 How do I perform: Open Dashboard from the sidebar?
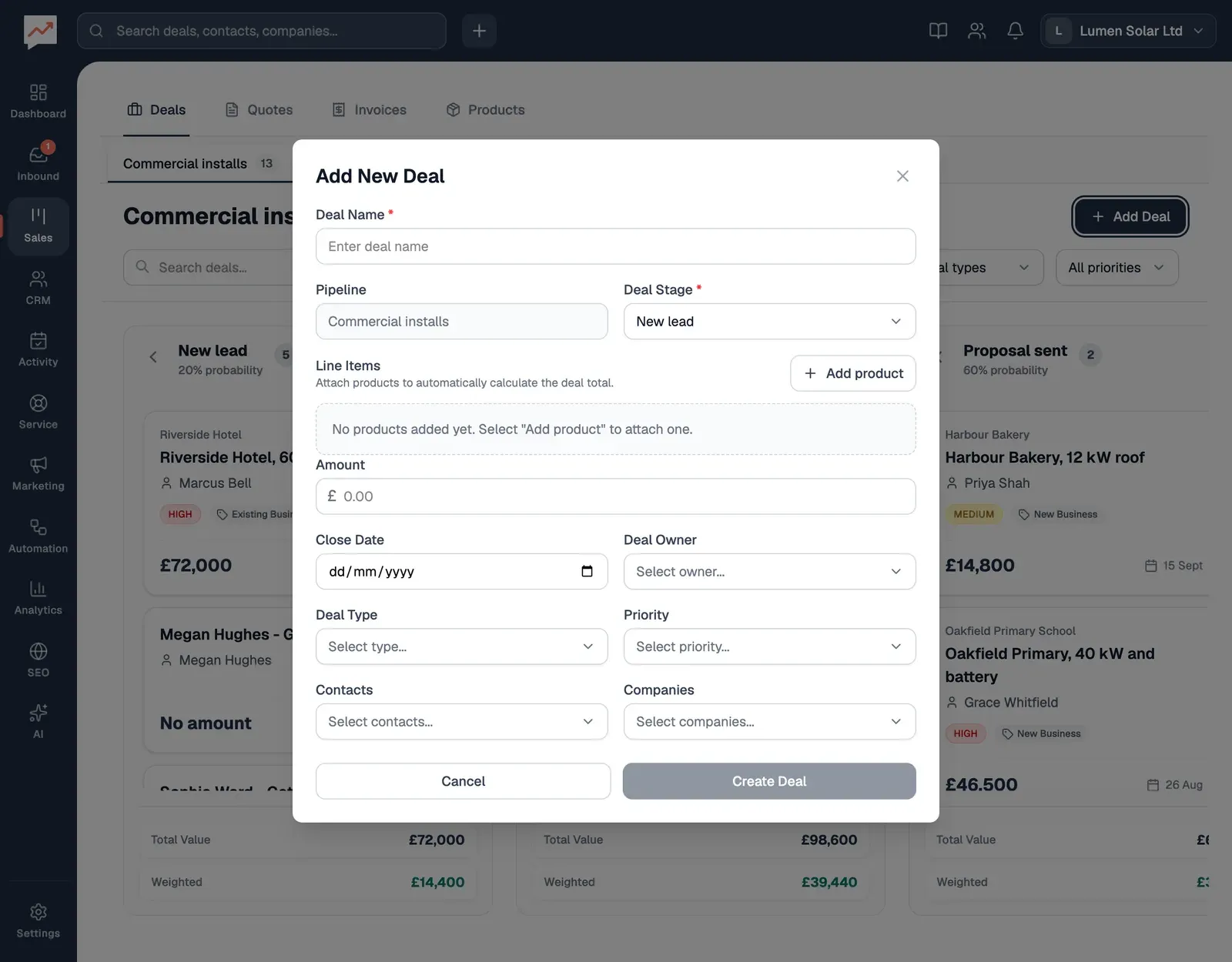tap(38, 102)
